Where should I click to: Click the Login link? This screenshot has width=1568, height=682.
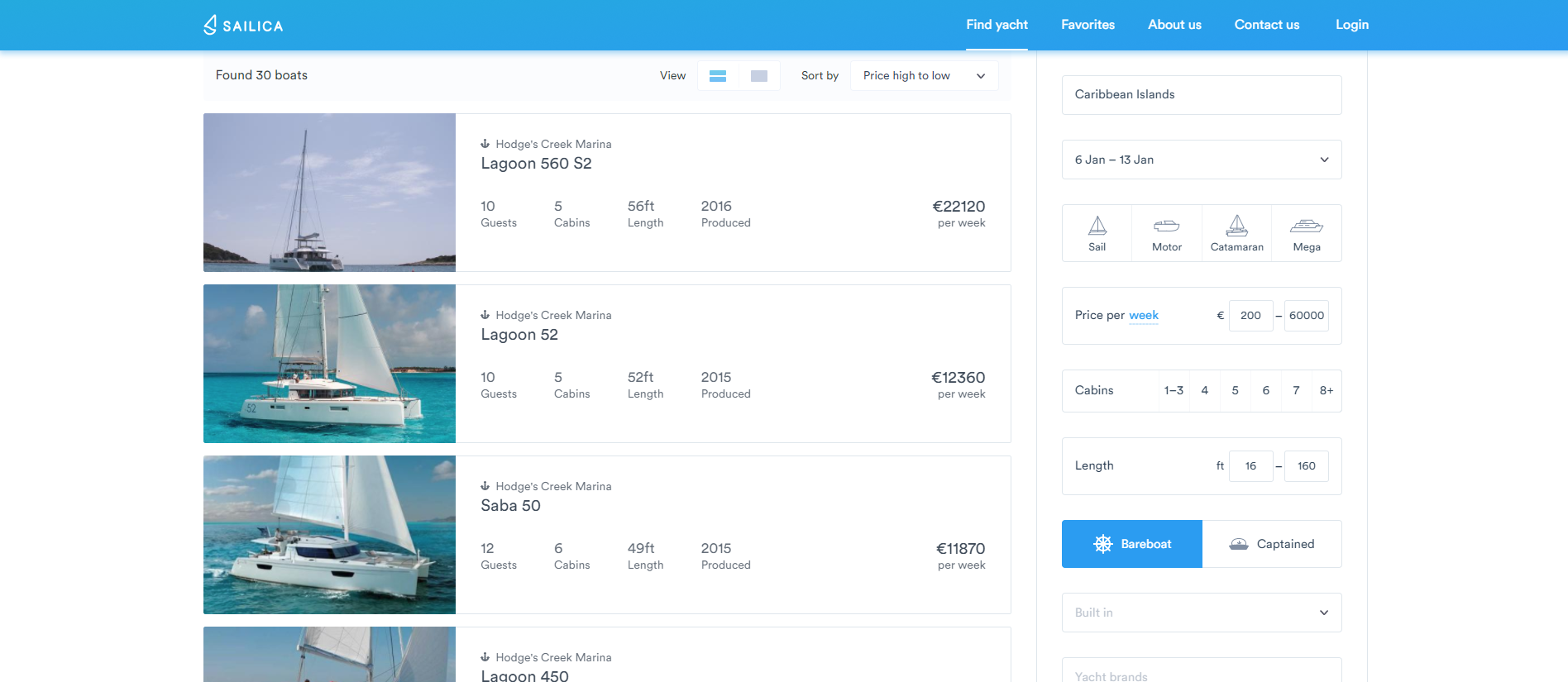(1352, 25)
